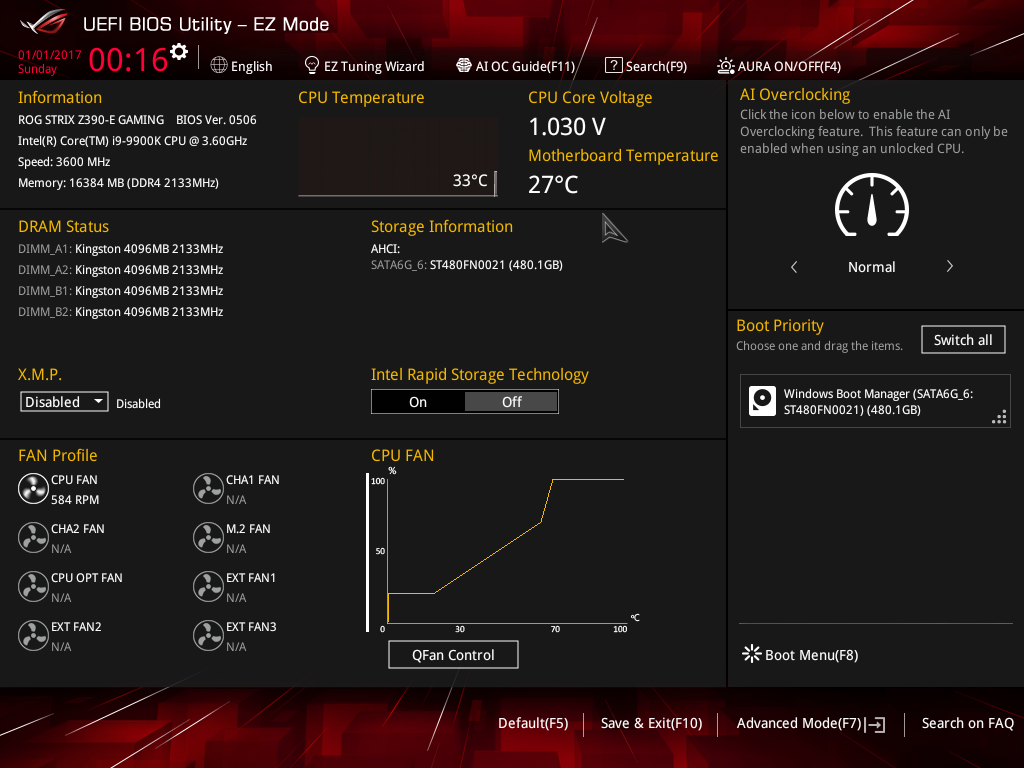Screen dimensions: 1024x768
Task: Click the 27°C motherboard temperature value
Action: (553, 184)
